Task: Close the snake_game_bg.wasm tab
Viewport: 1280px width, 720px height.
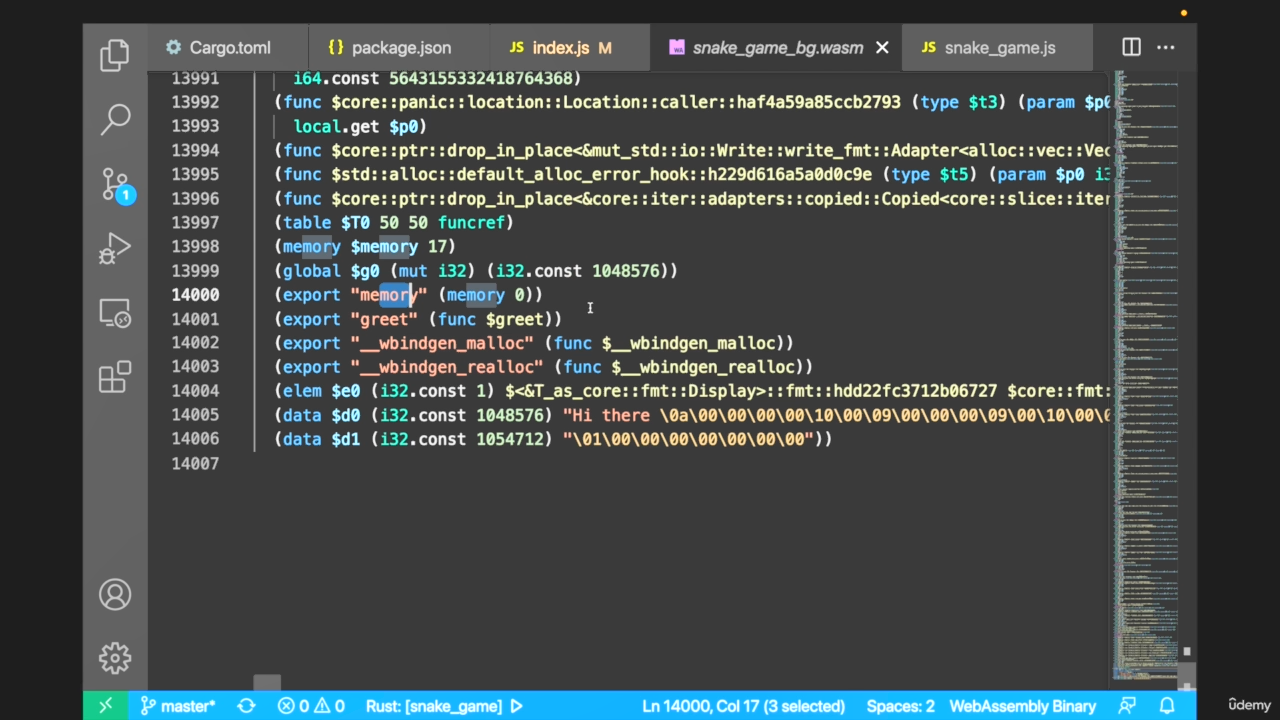Action: point(882,48)
